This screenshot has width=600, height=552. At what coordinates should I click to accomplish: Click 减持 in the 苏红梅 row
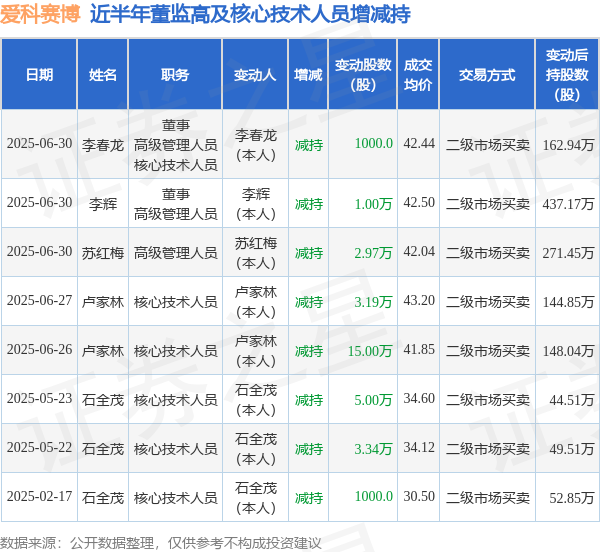[x=309, y=253]
